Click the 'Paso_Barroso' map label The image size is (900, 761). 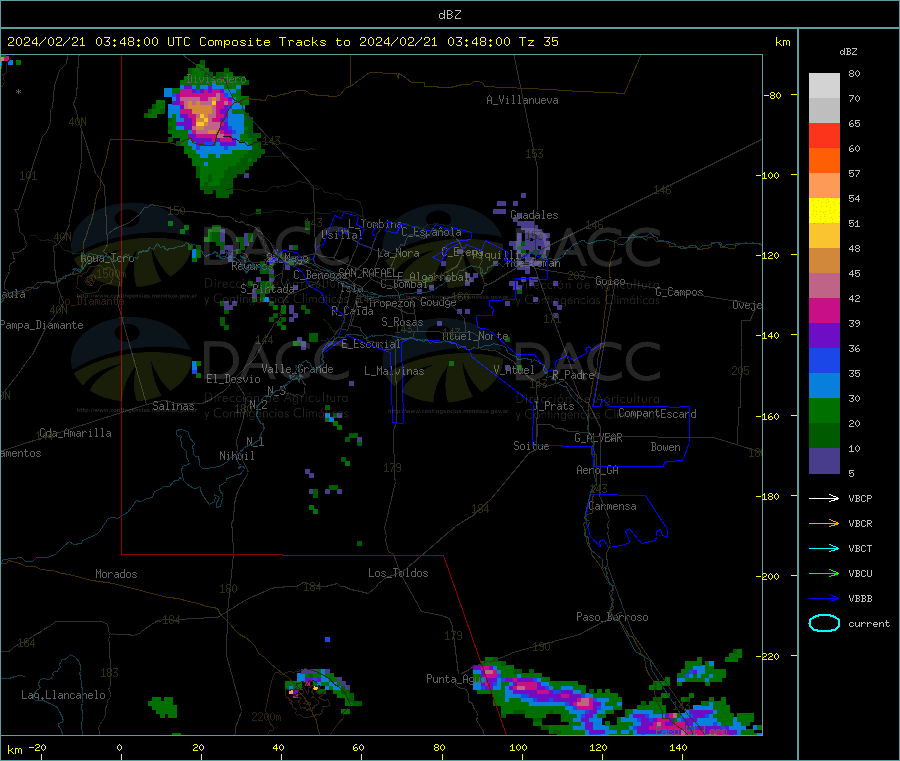612,617
